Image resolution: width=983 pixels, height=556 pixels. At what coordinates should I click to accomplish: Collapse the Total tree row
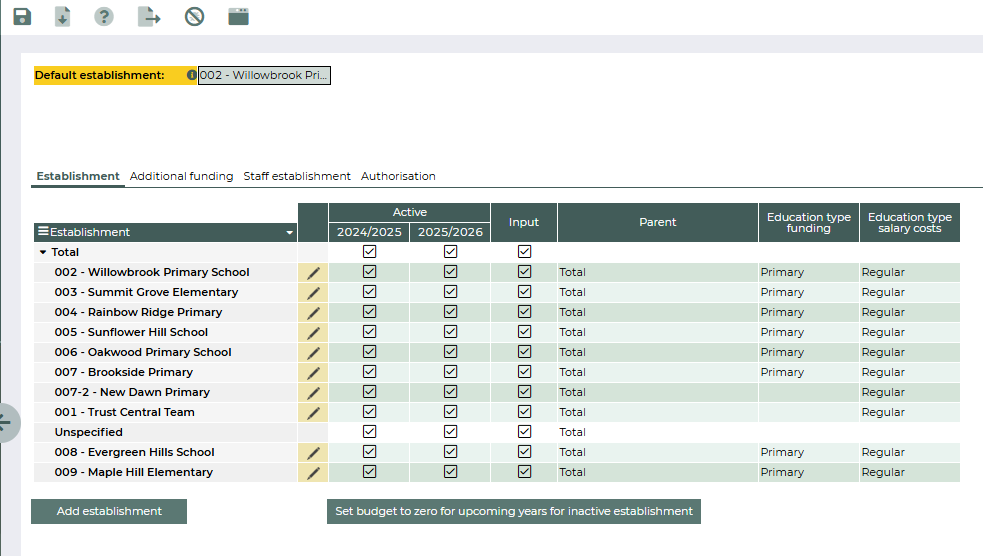click(43, 253)
